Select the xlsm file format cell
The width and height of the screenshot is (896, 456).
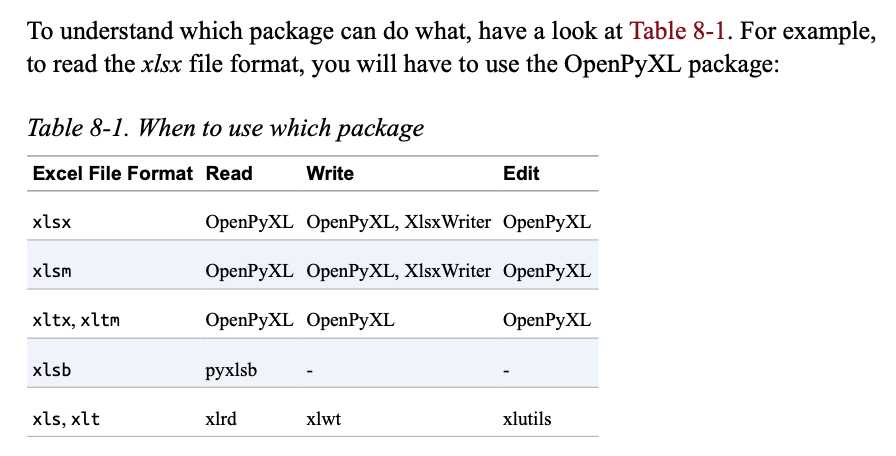tap(51, 271)
